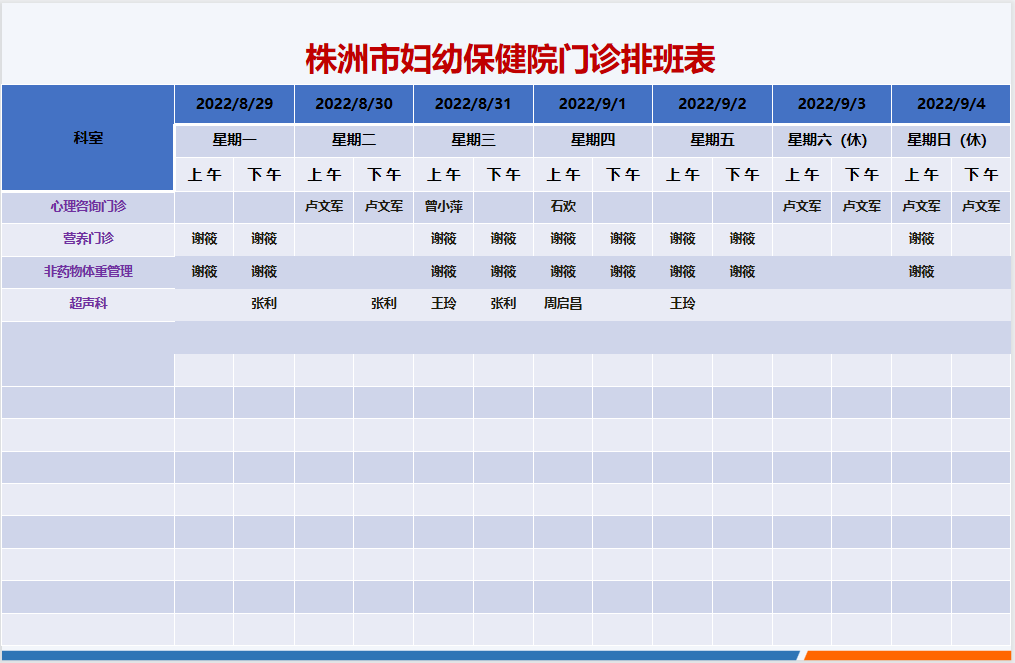Screen dimensions: 1015x663
Task: Select the 营养门诊 department row label
Action: (88, 239)
